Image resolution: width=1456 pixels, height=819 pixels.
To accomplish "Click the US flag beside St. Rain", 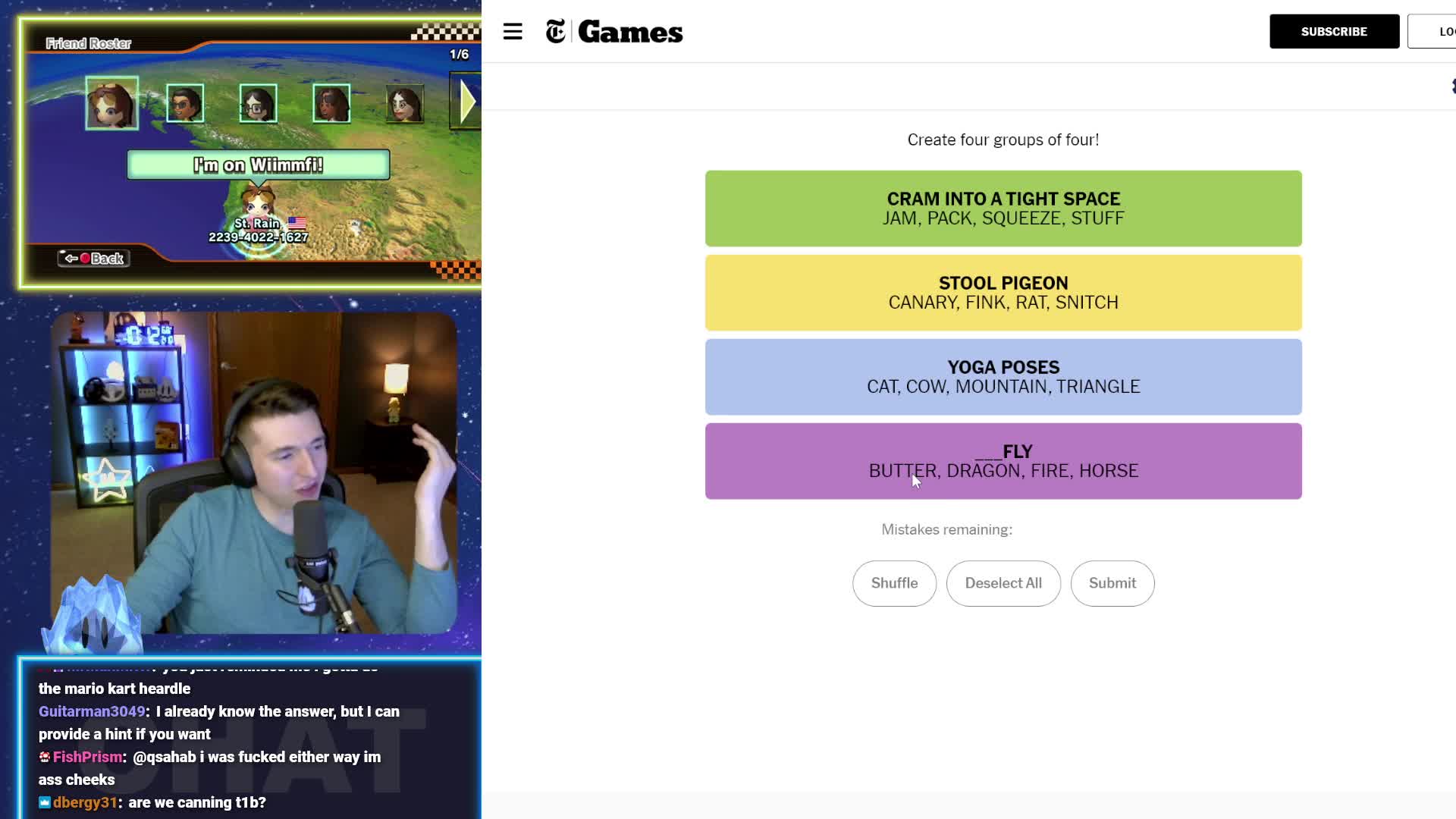I will 297,223.
